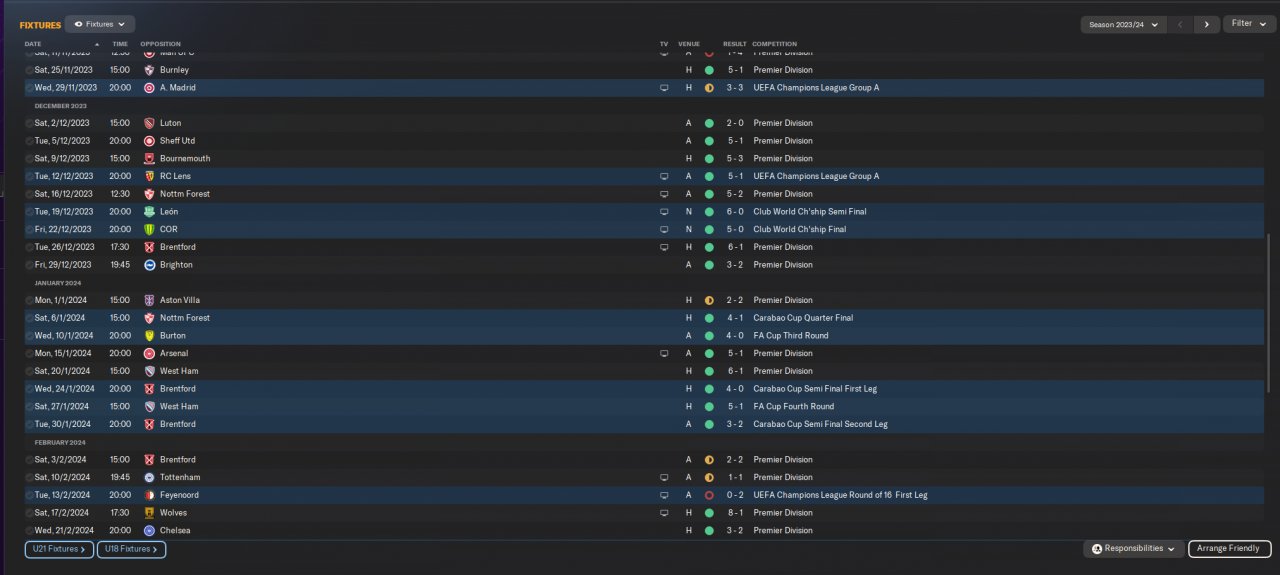1280x575 pixels.
Task: Toggle the circle checkbox on Tottenham fixture row
Action: [29, 477]
